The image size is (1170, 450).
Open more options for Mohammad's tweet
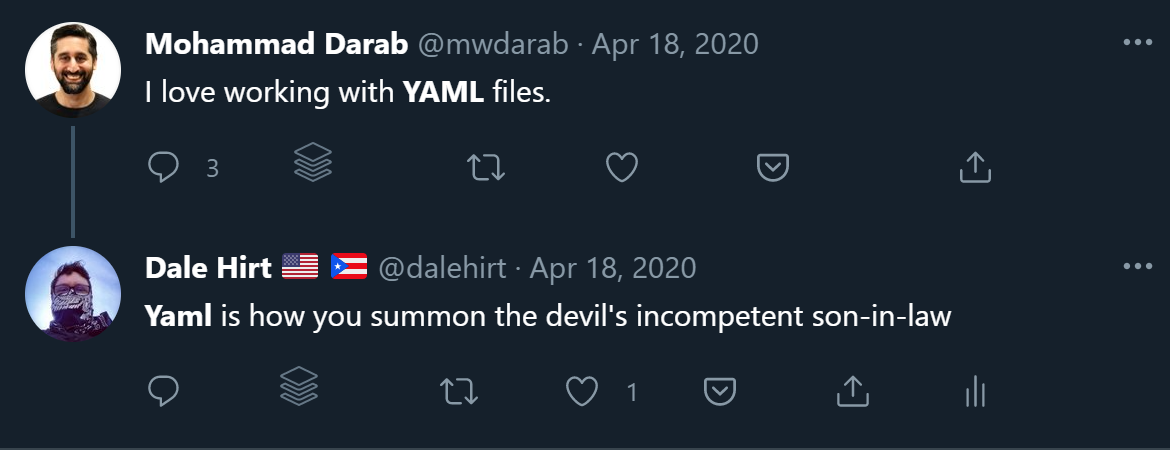1138,43
